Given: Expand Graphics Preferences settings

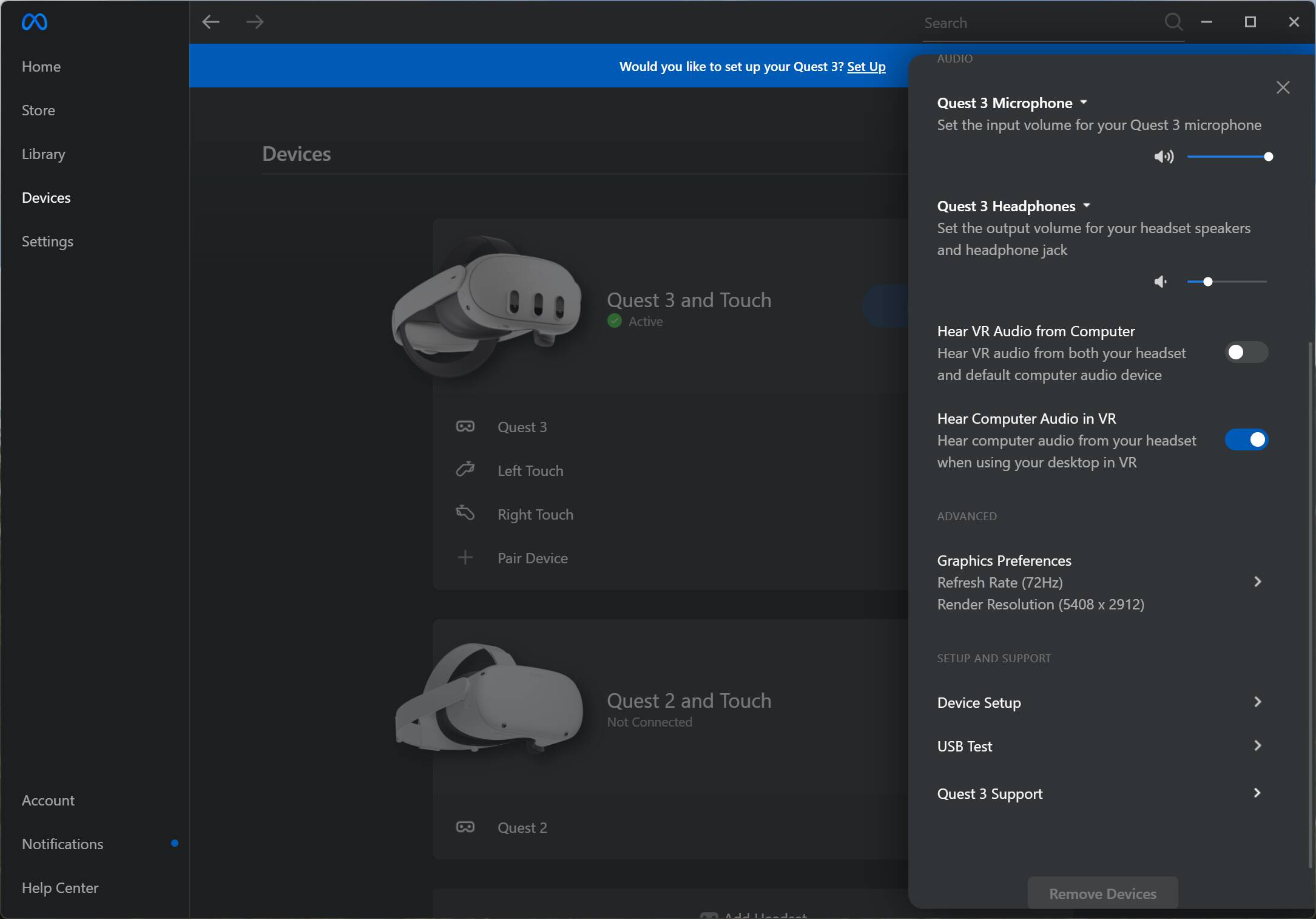Looking at the screenshot, I should tap(1257, 582).
